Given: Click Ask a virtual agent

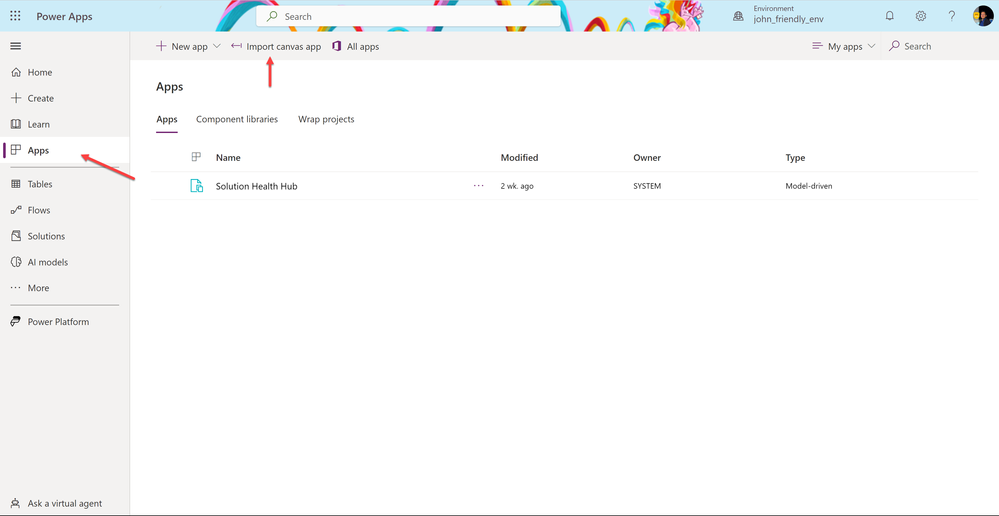Looking at the screenshot, I should (65, 503).
